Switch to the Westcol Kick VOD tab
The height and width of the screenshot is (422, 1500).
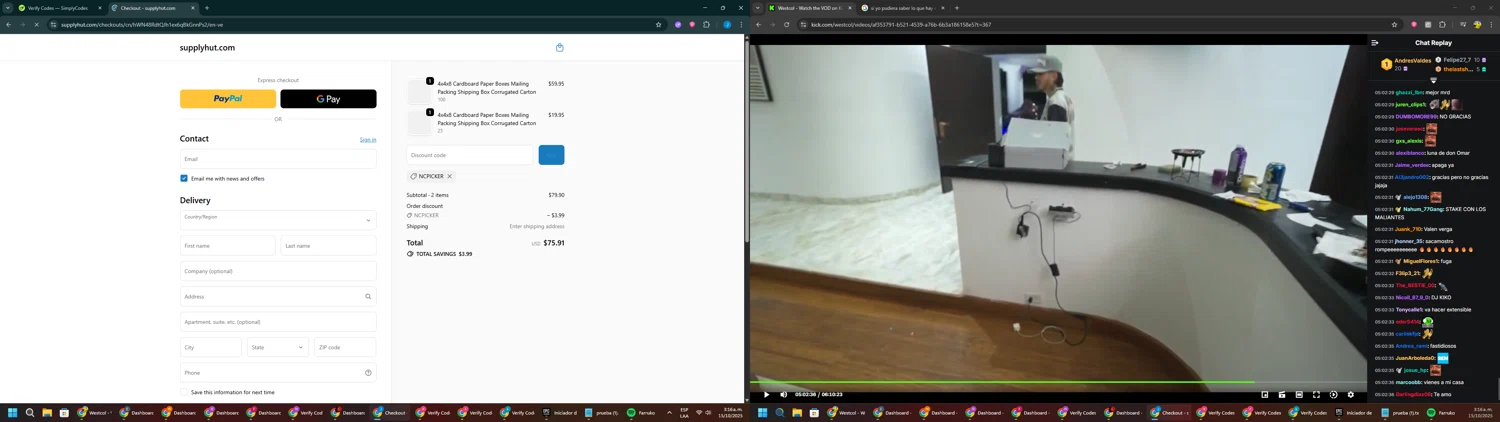pyautogui.click(x=810, y=8)
